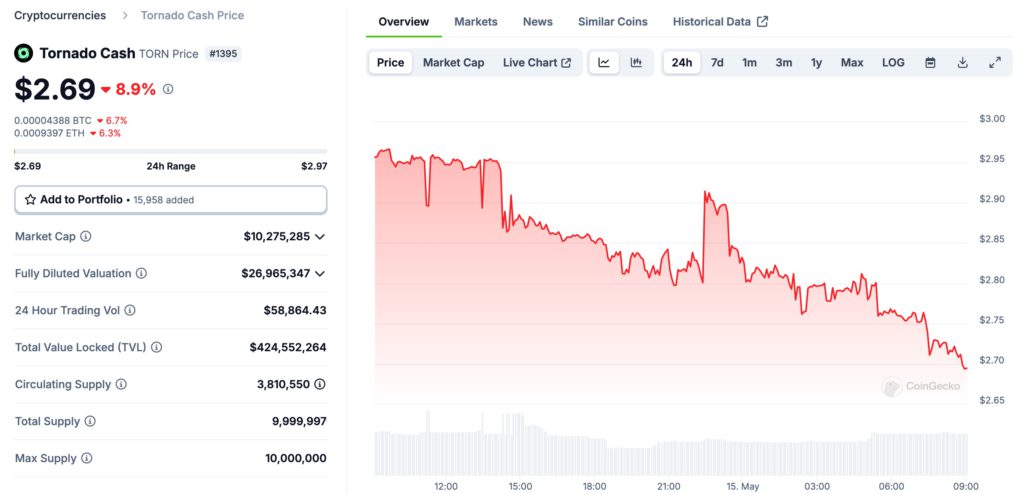Click info icon next to Market Cap
Screen dimensions: 1024x494
point(86,237)
